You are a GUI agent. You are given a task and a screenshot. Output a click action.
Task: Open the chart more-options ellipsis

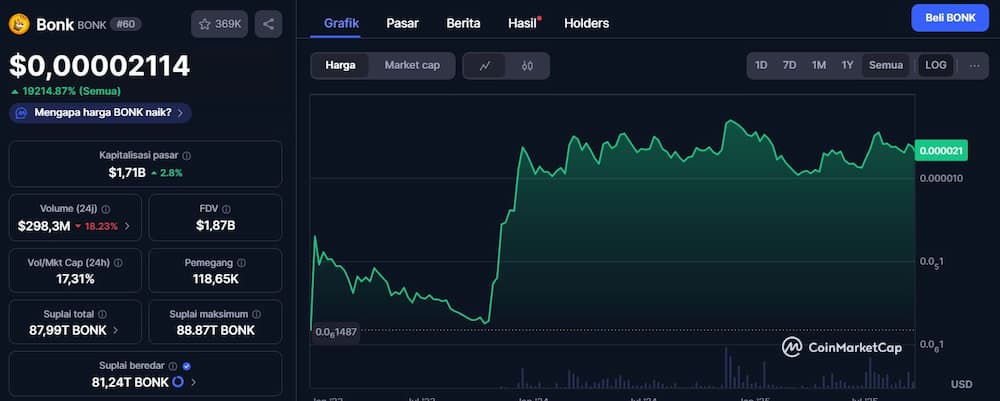coord(974,65)
